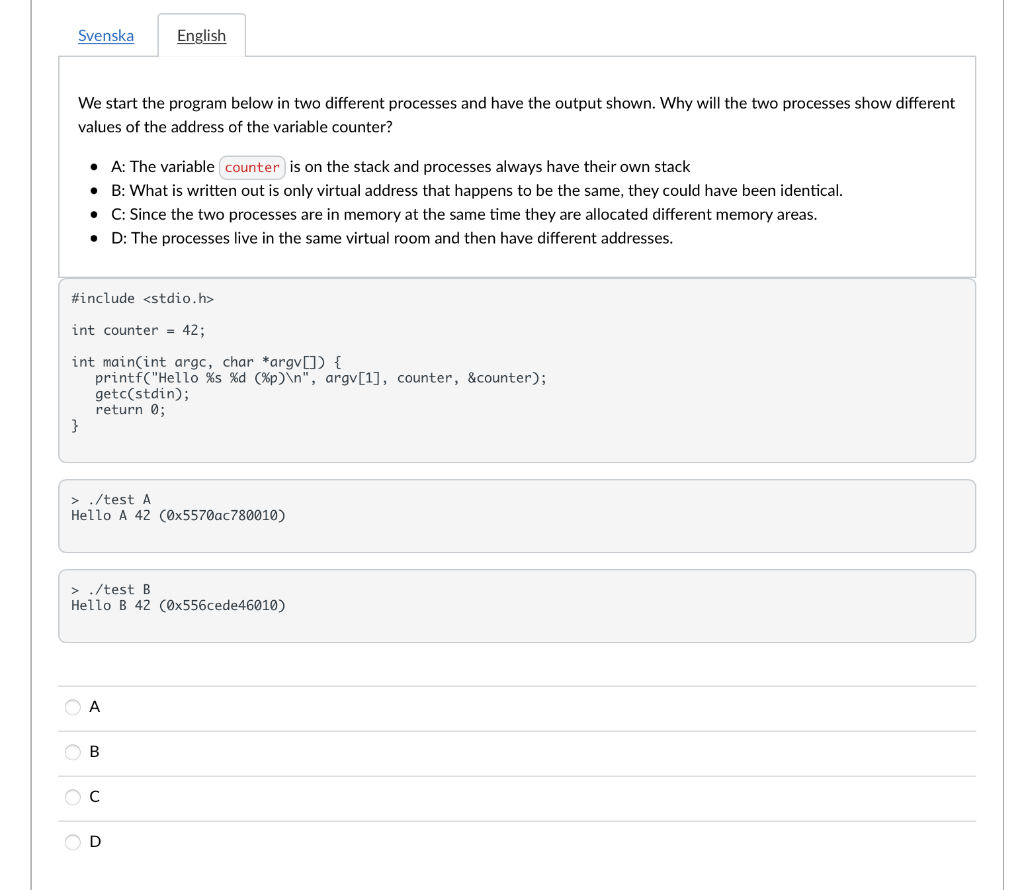Click bullet option D about virtual room
This screenshot has width=1024, height=890.
[392, 238]
